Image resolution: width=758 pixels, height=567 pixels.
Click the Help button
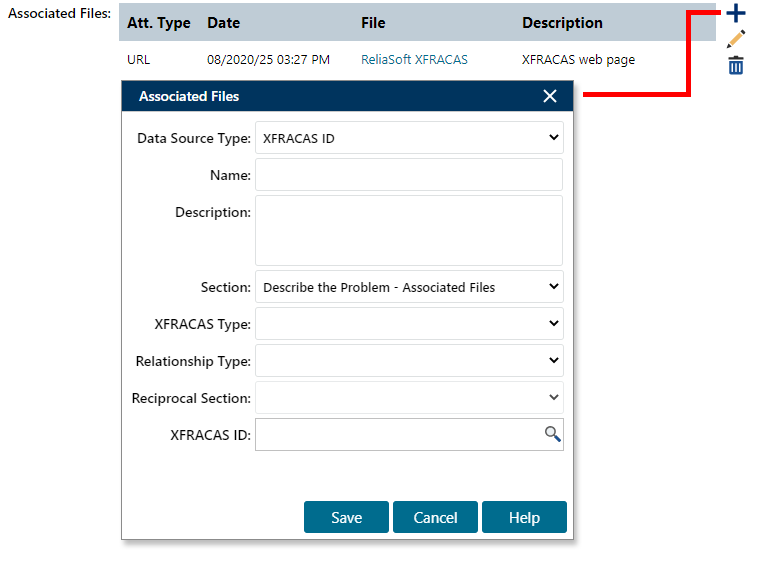(x=524, y=517)
